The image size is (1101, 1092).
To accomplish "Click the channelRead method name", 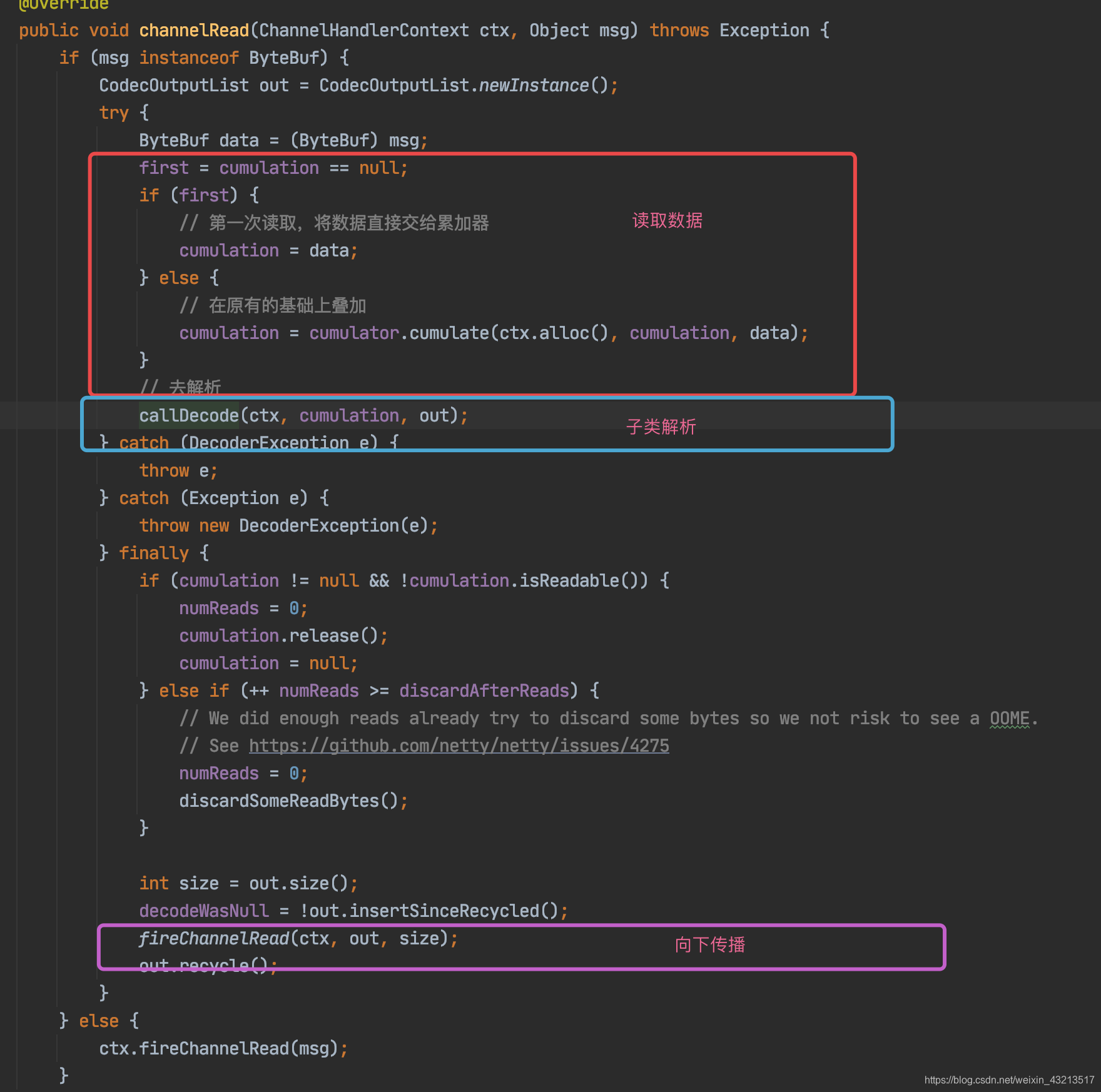I will click(194, 30).
